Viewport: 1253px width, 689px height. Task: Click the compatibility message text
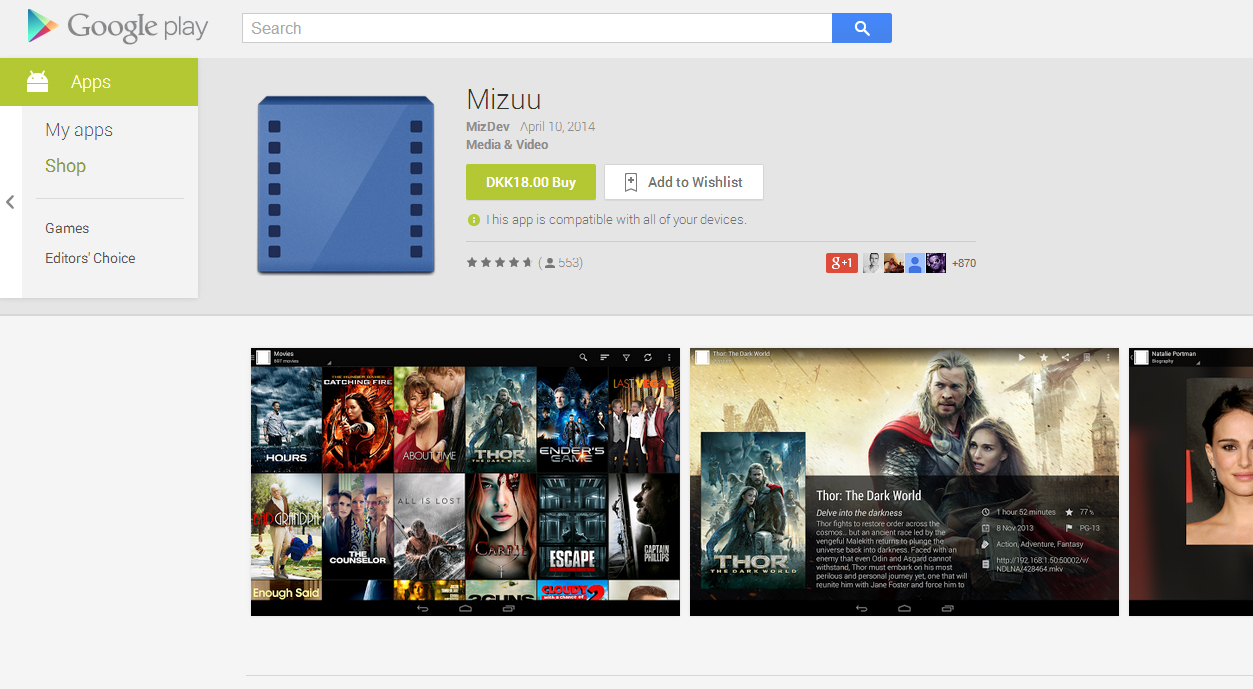pos(616,220)
